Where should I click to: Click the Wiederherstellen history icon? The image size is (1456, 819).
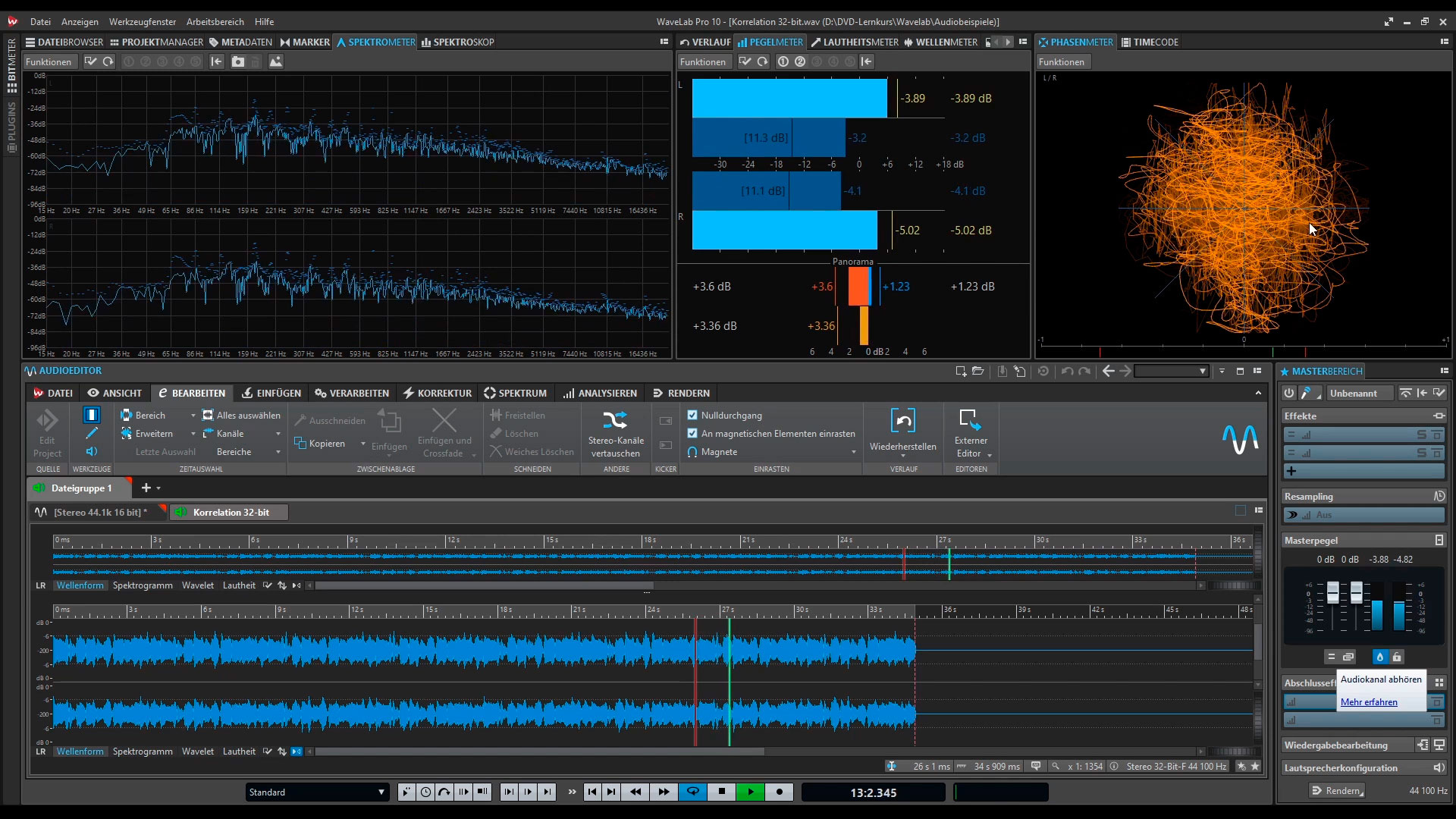click(x=902, y=420)
